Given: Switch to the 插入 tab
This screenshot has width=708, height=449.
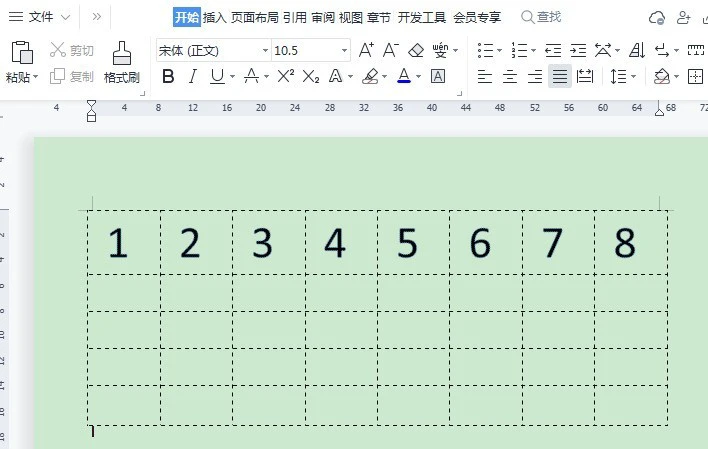Looking at the screenshot, I should (x=214, y=18).
